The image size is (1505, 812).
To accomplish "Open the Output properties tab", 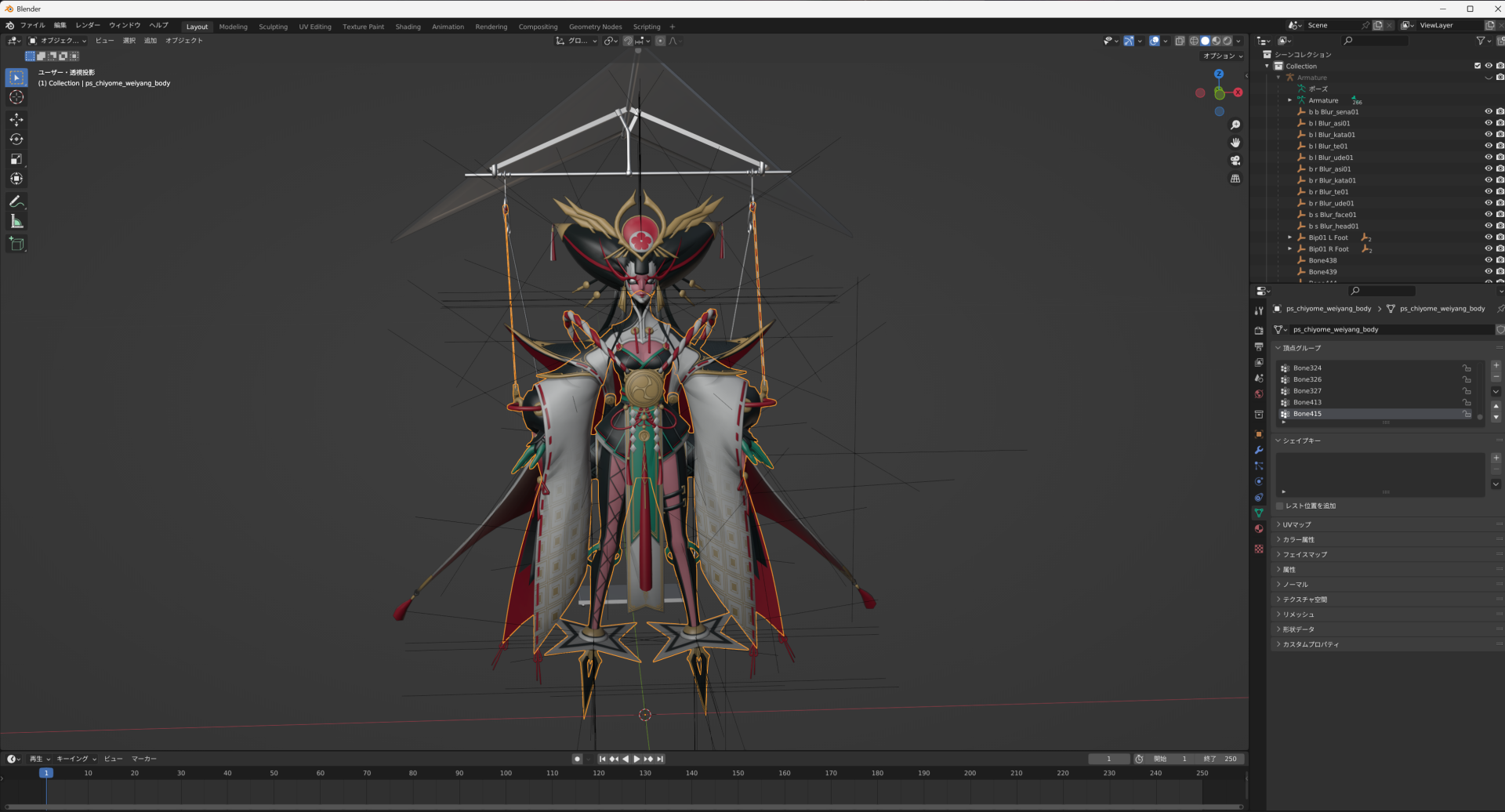I will tap(1259, 346).
